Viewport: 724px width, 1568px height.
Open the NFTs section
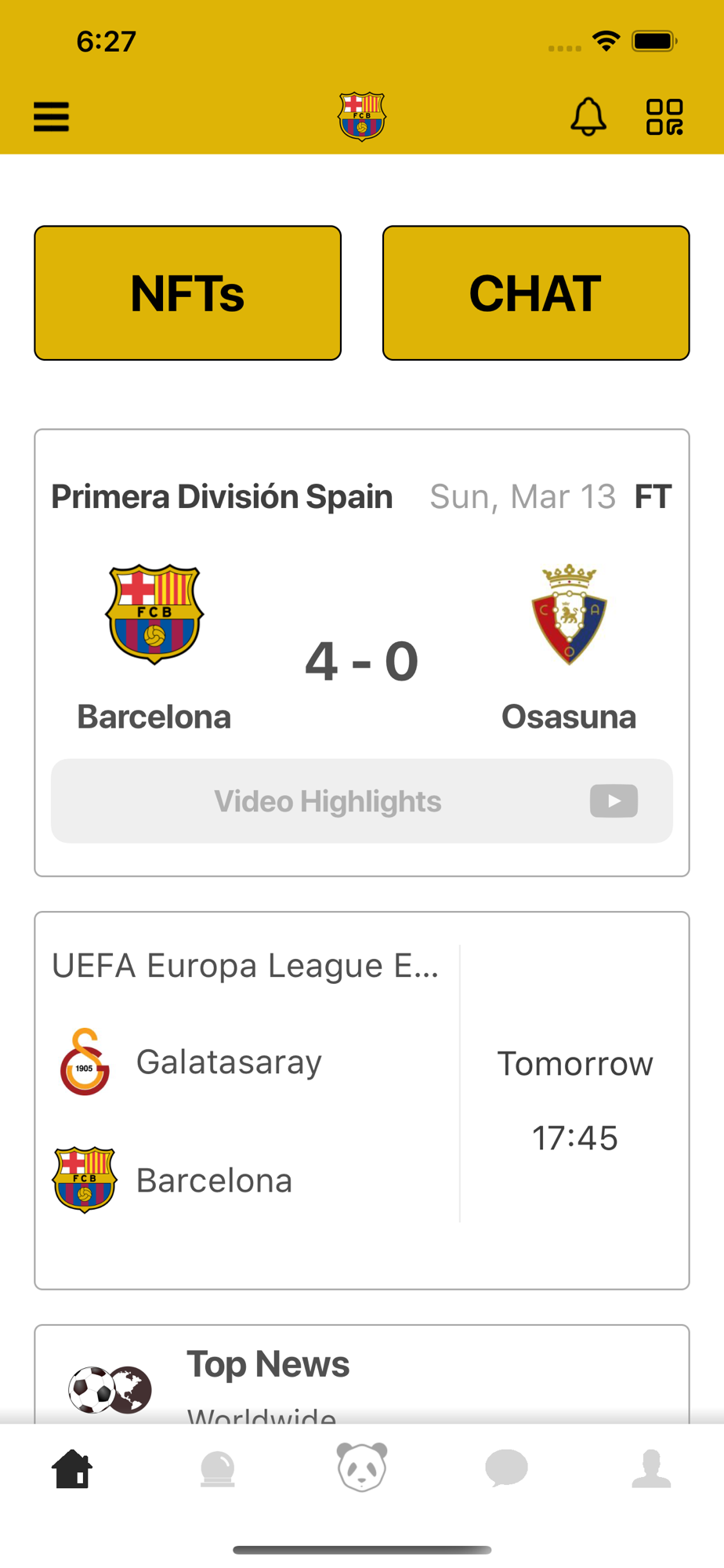(x=188, y=293)
